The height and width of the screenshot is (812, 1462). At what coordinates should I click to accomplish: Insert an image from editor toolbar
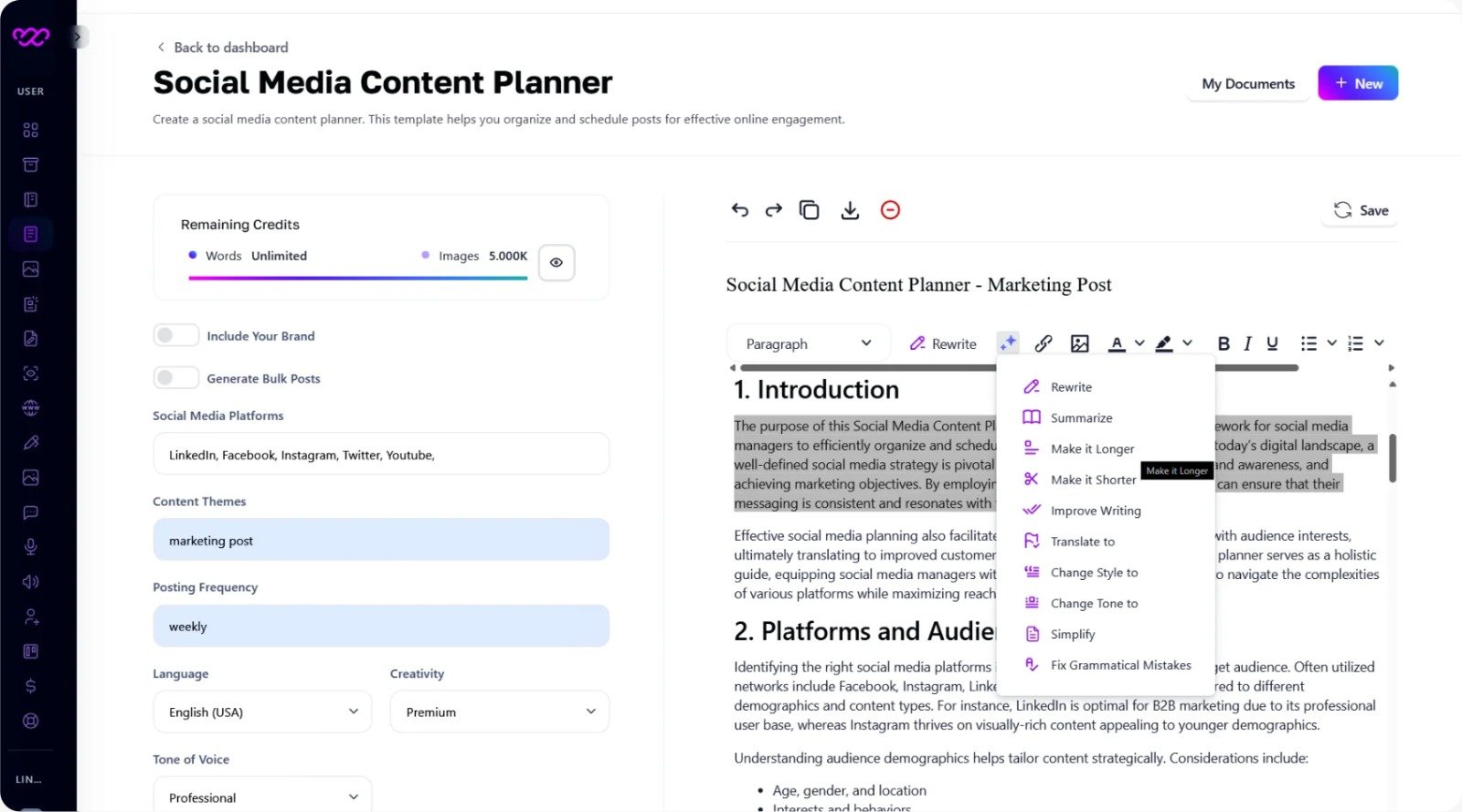(1079, 343)
